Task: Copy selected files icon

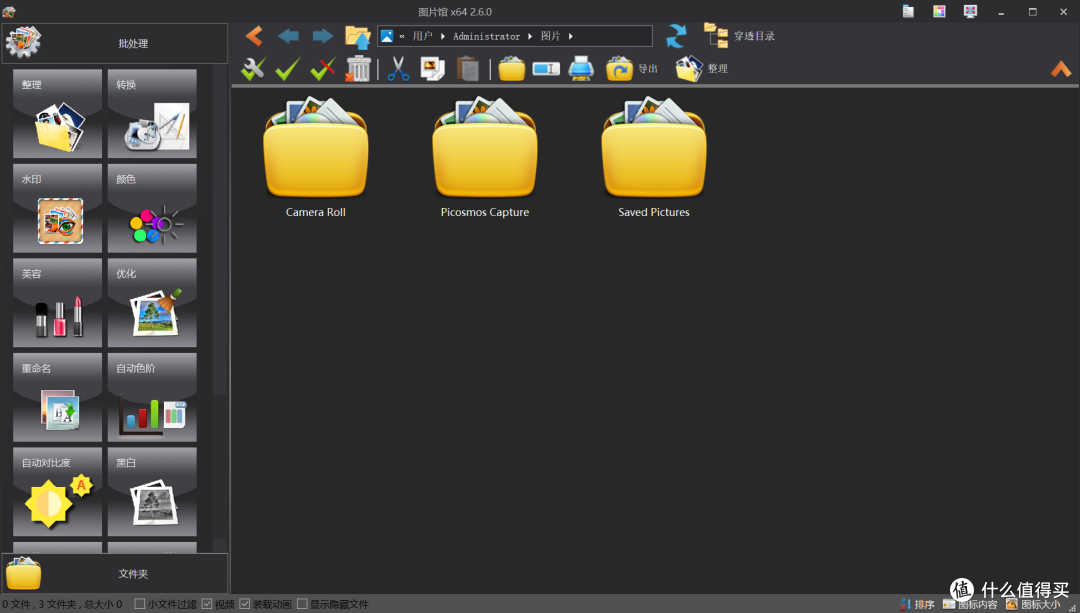Action: click(x=433, y=68)
